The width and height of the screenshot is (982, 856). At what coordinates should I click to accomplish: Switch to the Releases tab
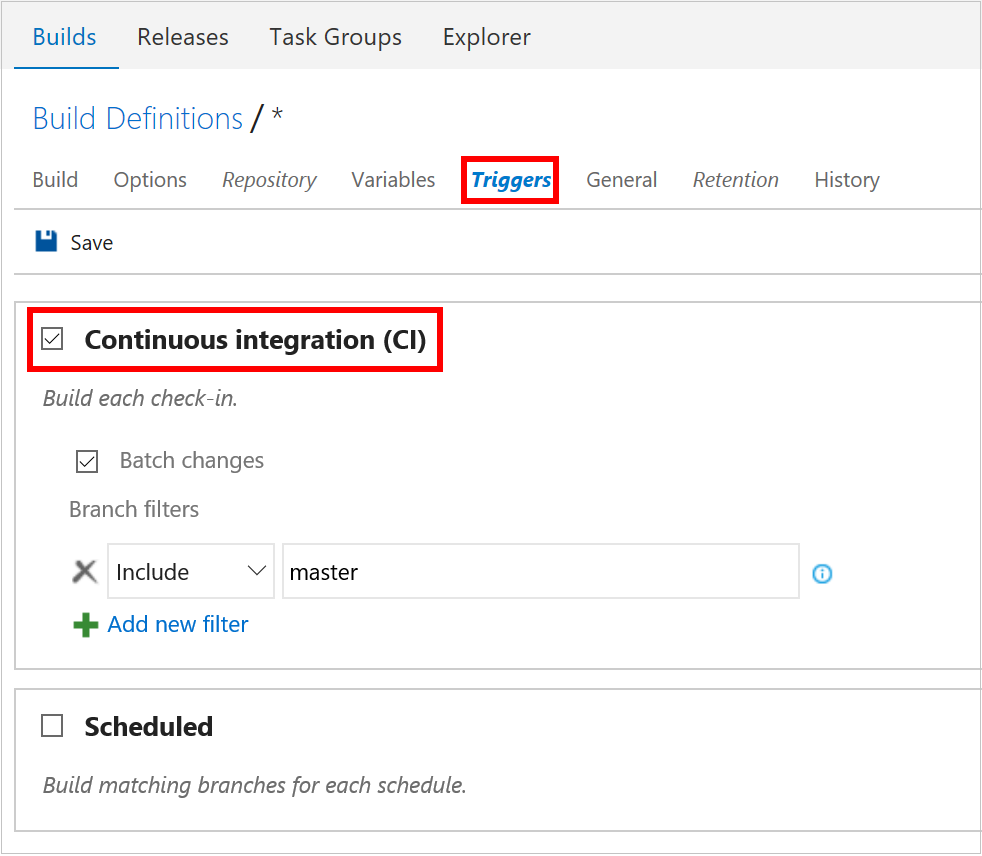click(x=182, y=36)
